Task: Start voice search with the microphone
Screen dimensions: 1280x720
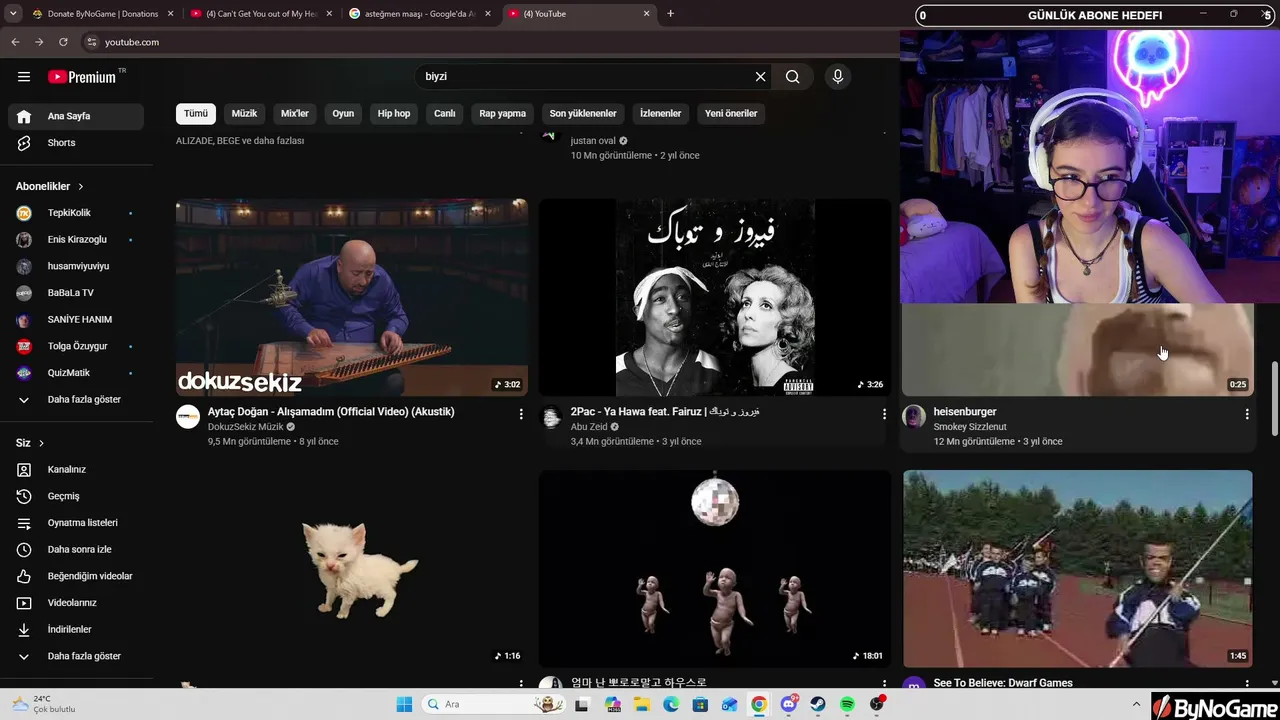Action: (x=838, y=77)
